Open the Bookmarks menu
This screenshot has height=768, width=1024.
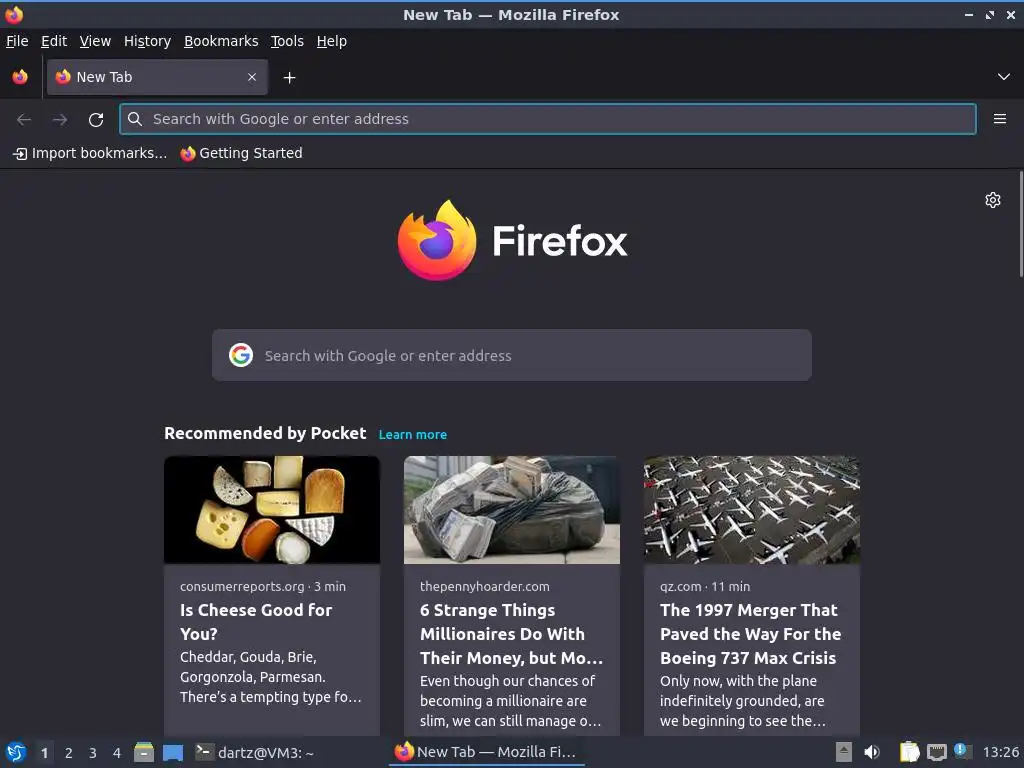(x=221, y=41)
